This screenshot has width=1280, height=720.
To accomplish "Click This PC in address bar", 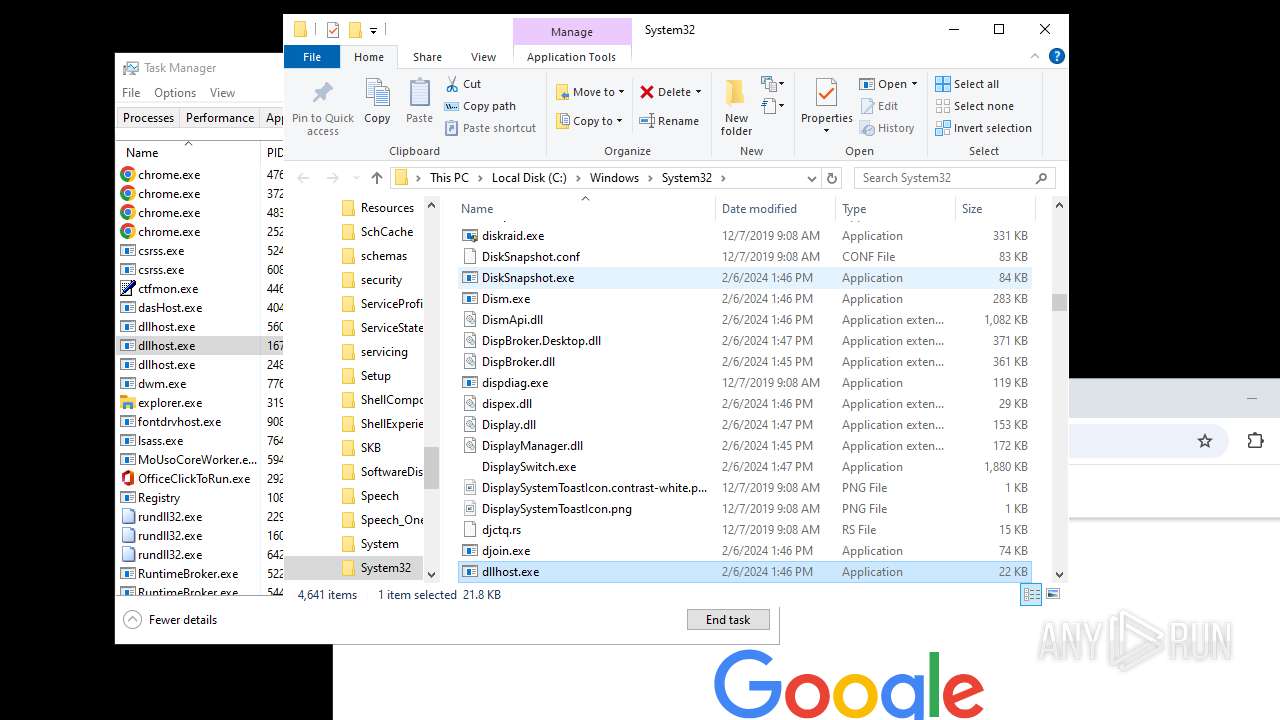I will [x=449, y=178].
